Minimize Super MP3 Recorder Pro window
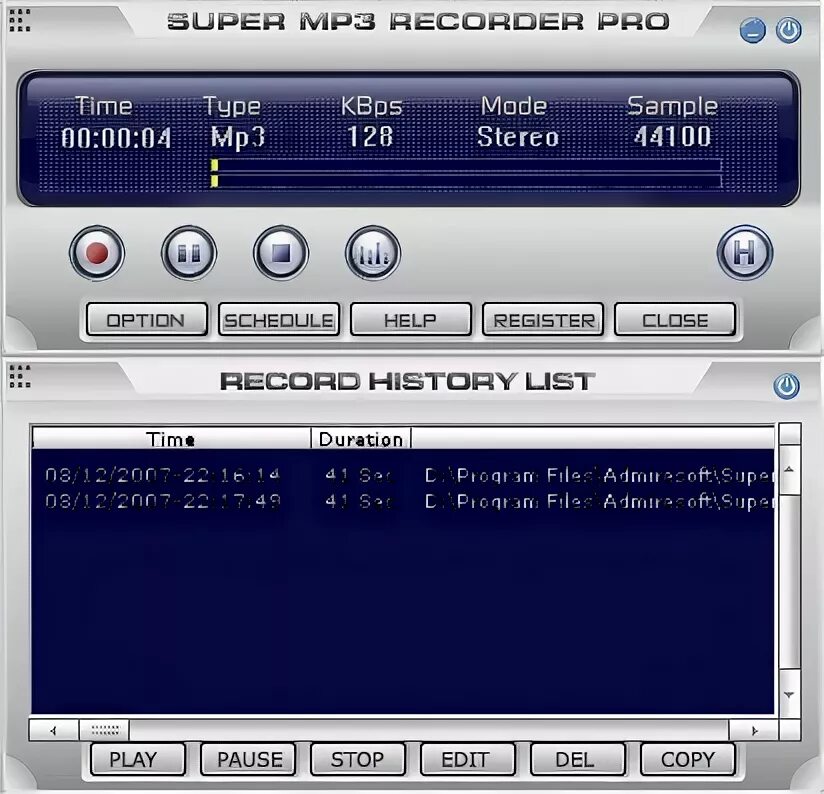 coord(753,30)
